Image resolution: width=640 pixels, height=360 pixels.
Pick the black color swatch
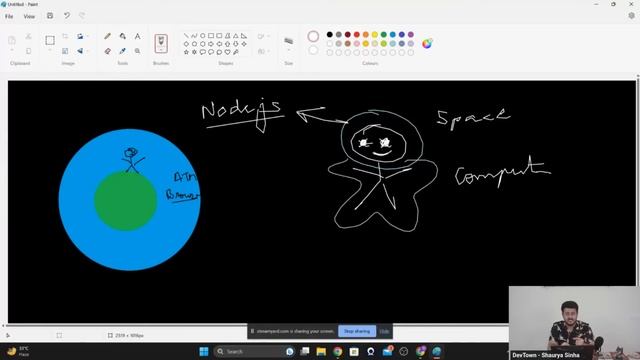tap(330, 34)
